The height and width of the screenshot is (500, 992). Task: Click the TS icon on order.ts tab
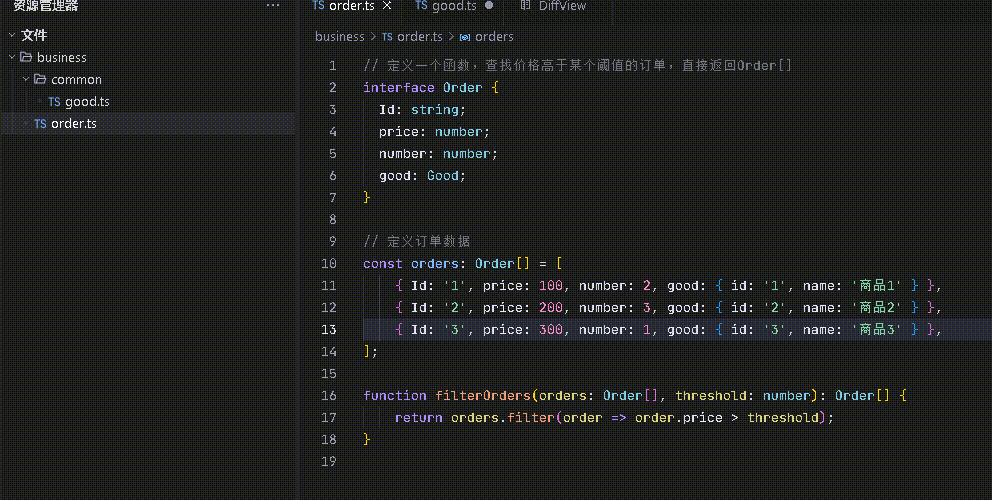coord(318,6)
